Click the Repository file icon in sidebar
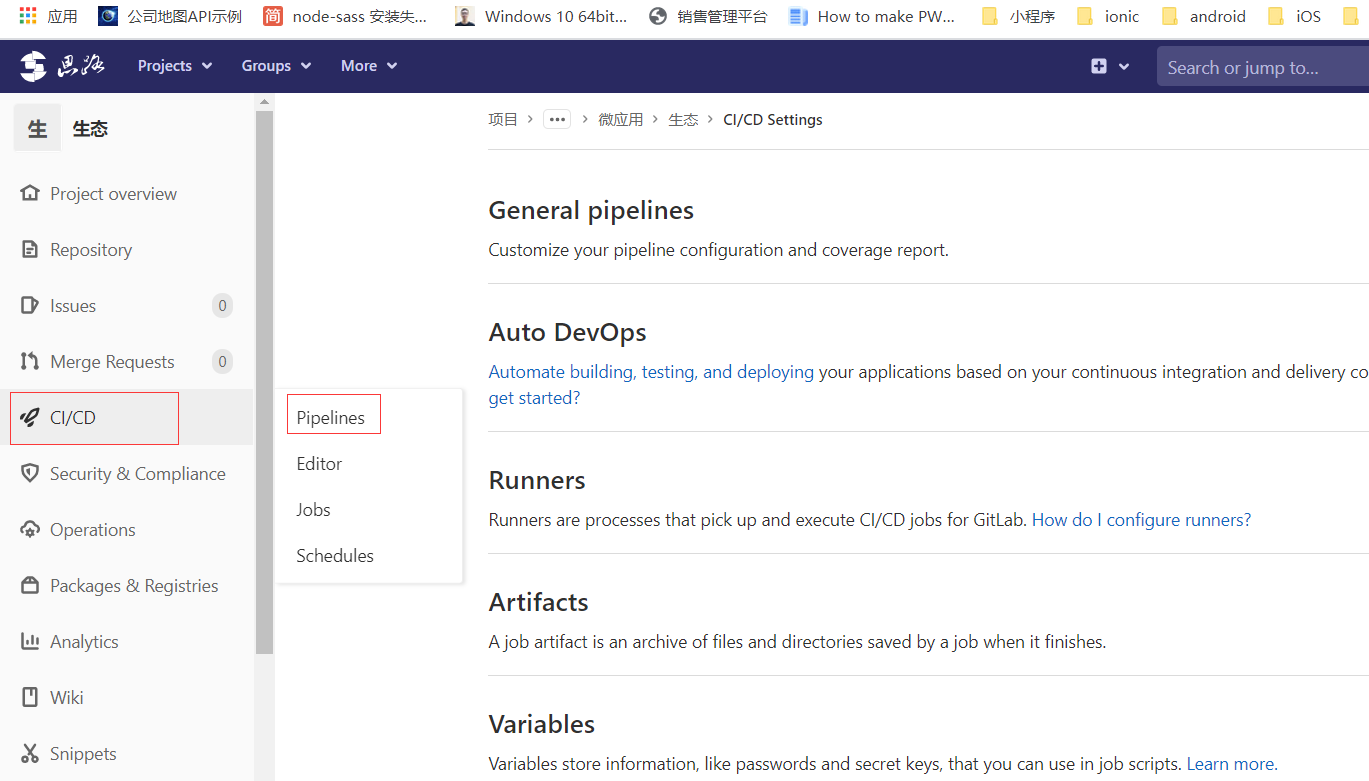The height and width of the screenshot is (781, 1369). pos(30,249)
